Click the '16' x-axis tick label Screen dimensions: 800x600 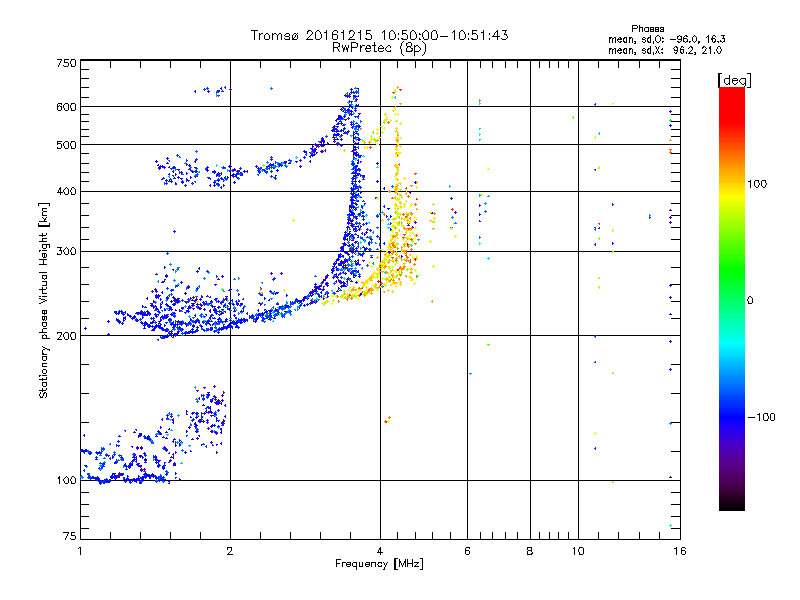pyautogui.click(x=680, y=551)
